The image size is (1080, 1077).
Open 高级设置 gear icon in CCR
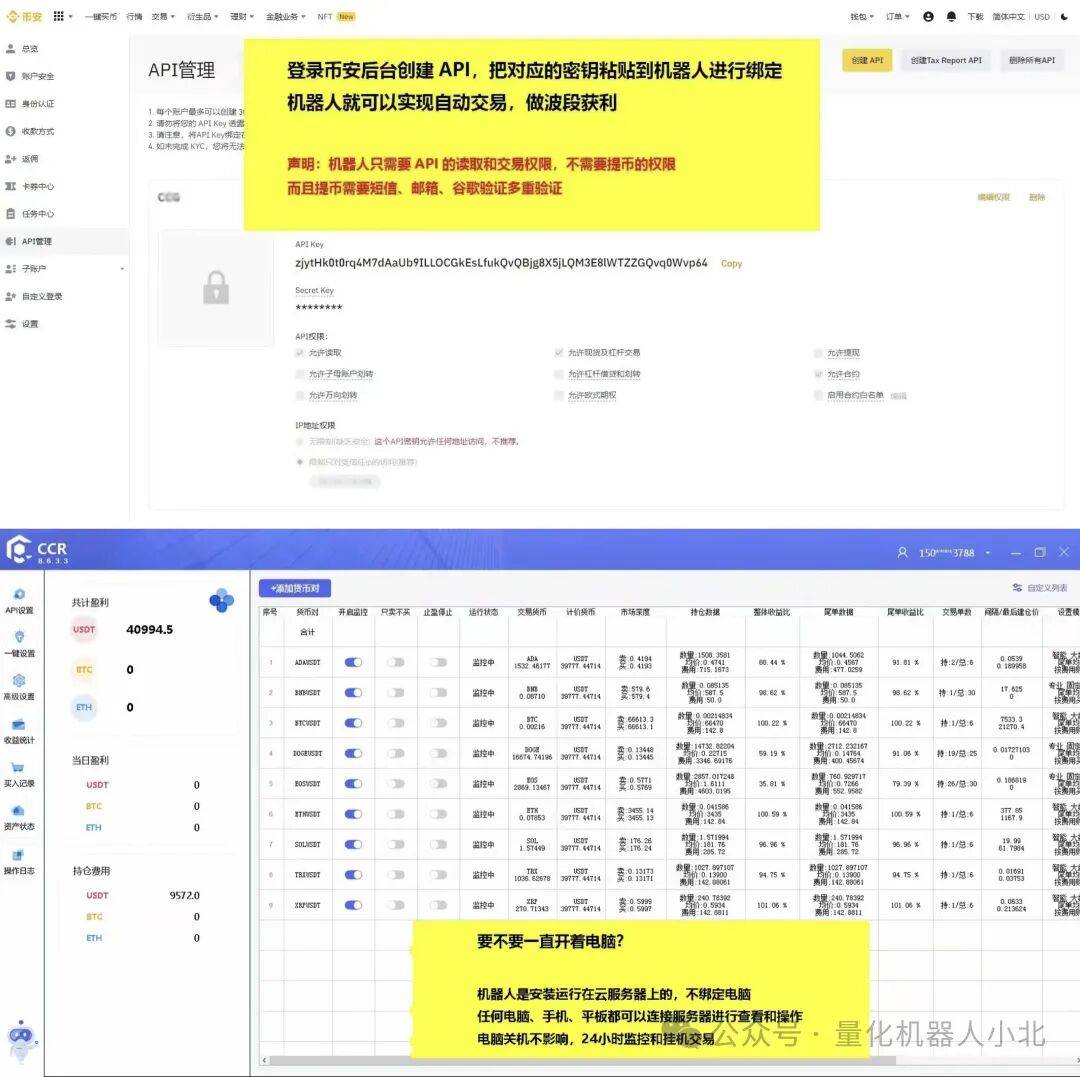(x=19, y=682)
